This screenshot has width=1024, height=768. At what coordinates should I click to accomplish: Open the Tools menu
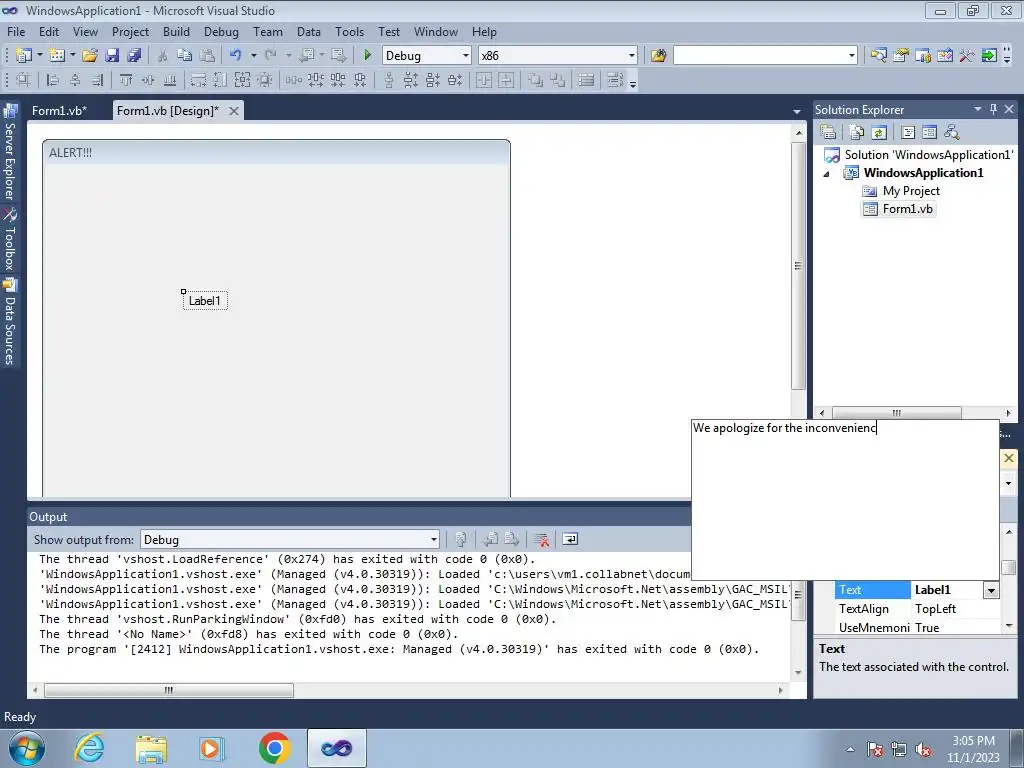pyautogui.click(x=349, y=31)
